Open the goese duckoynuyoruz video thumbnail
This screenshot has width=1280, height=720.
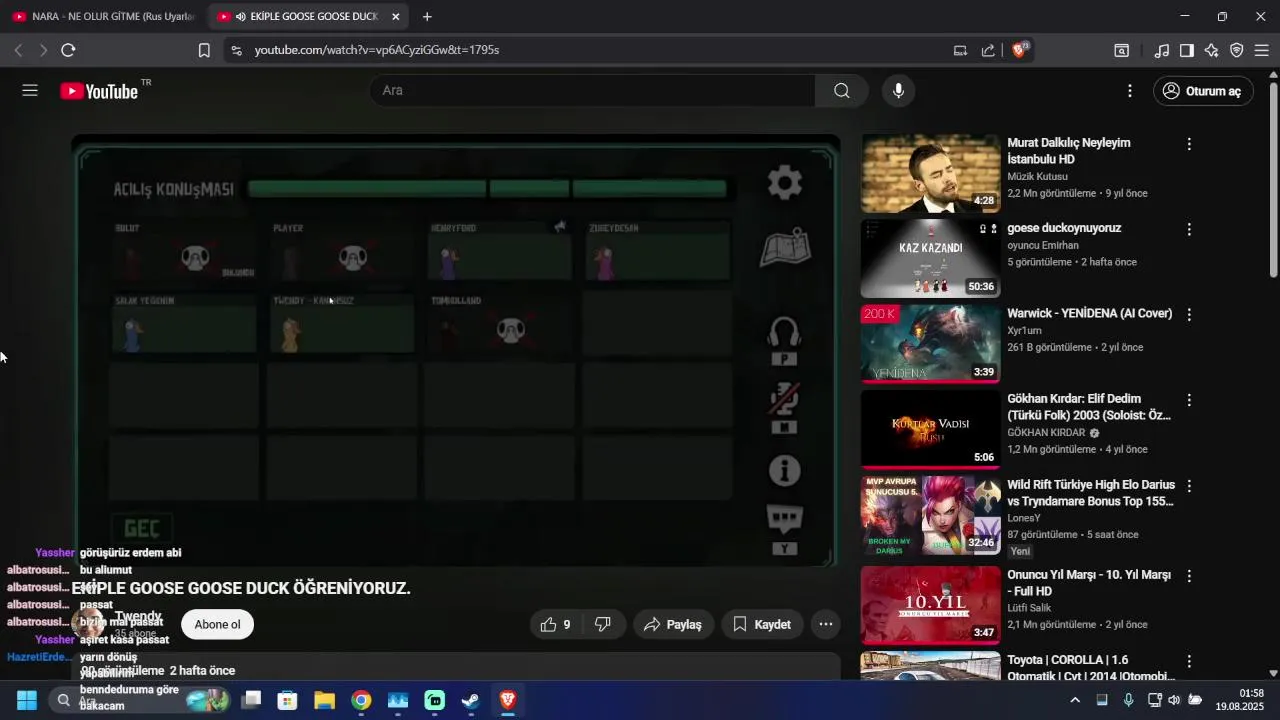click(x=930, y=259)
